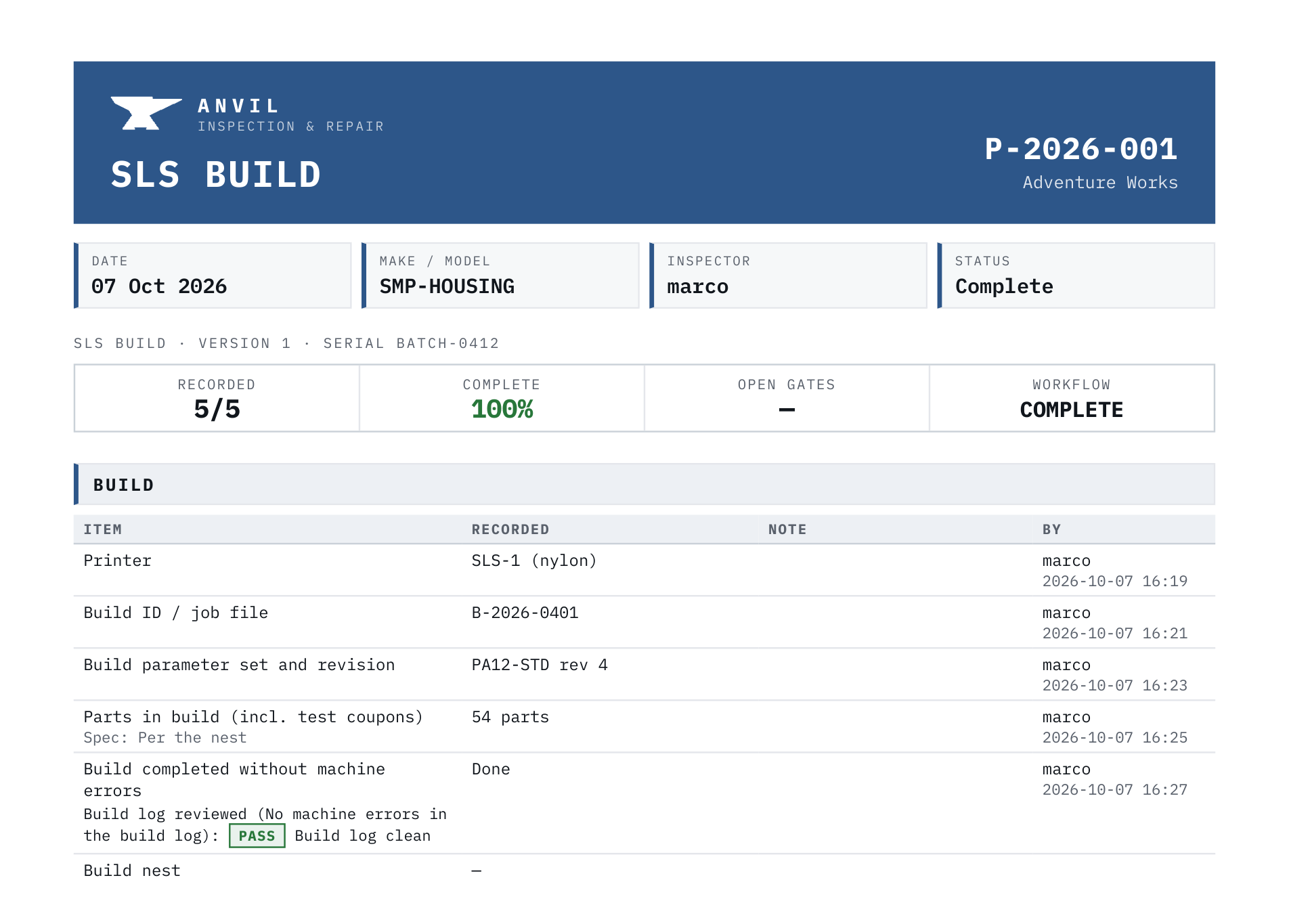Select the timestamp "2026-10-07 16:27"
Screen dimensions: 1289x924
coord(1115,789)
